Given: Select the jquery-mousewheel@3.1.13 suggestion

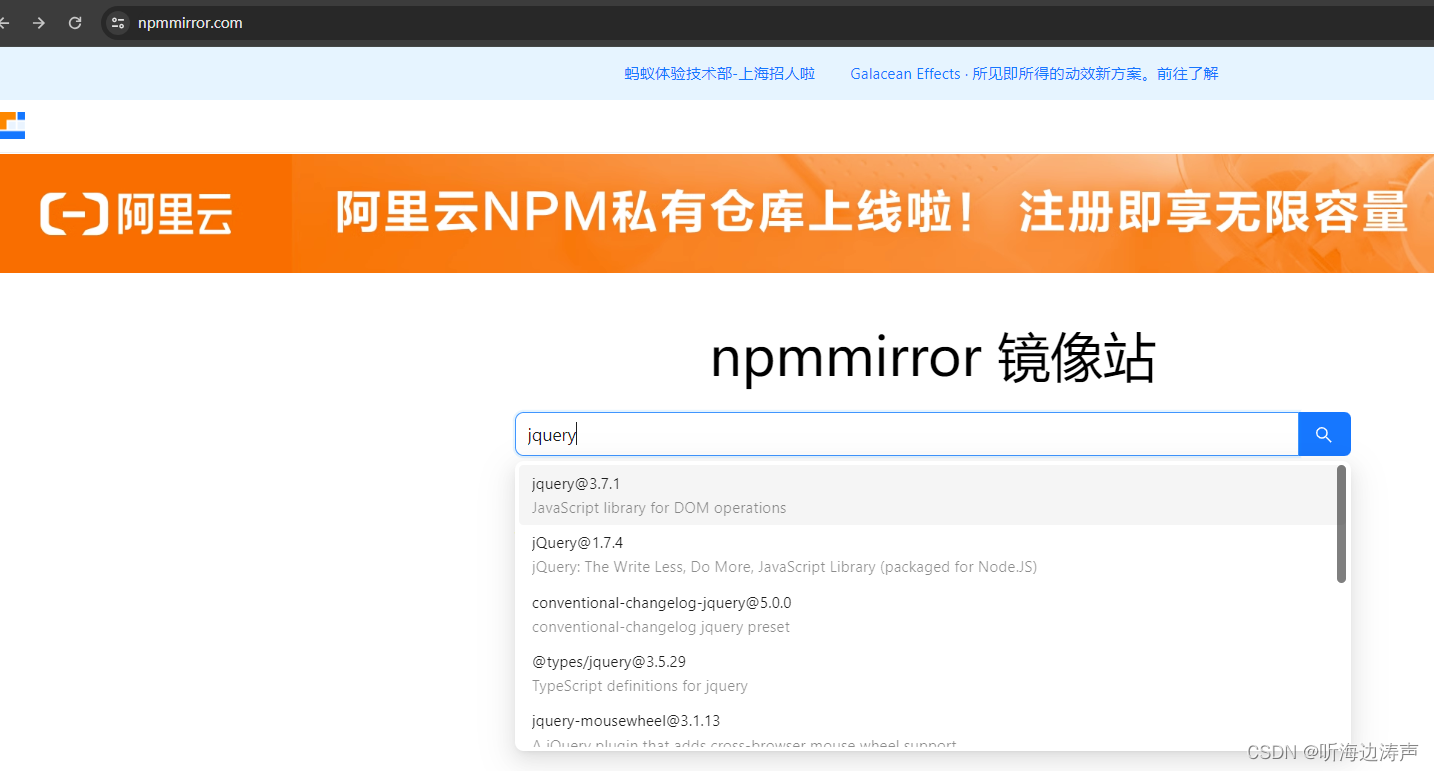Looking at the screenshot, I should coord(624,720).
